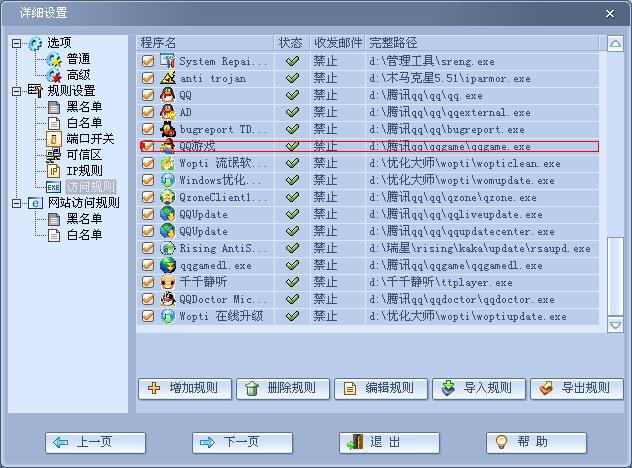The width and height of the screenshot is (632, 468).
Task: Click the green check status of 千千静听 row
Action: coord(292,282)
